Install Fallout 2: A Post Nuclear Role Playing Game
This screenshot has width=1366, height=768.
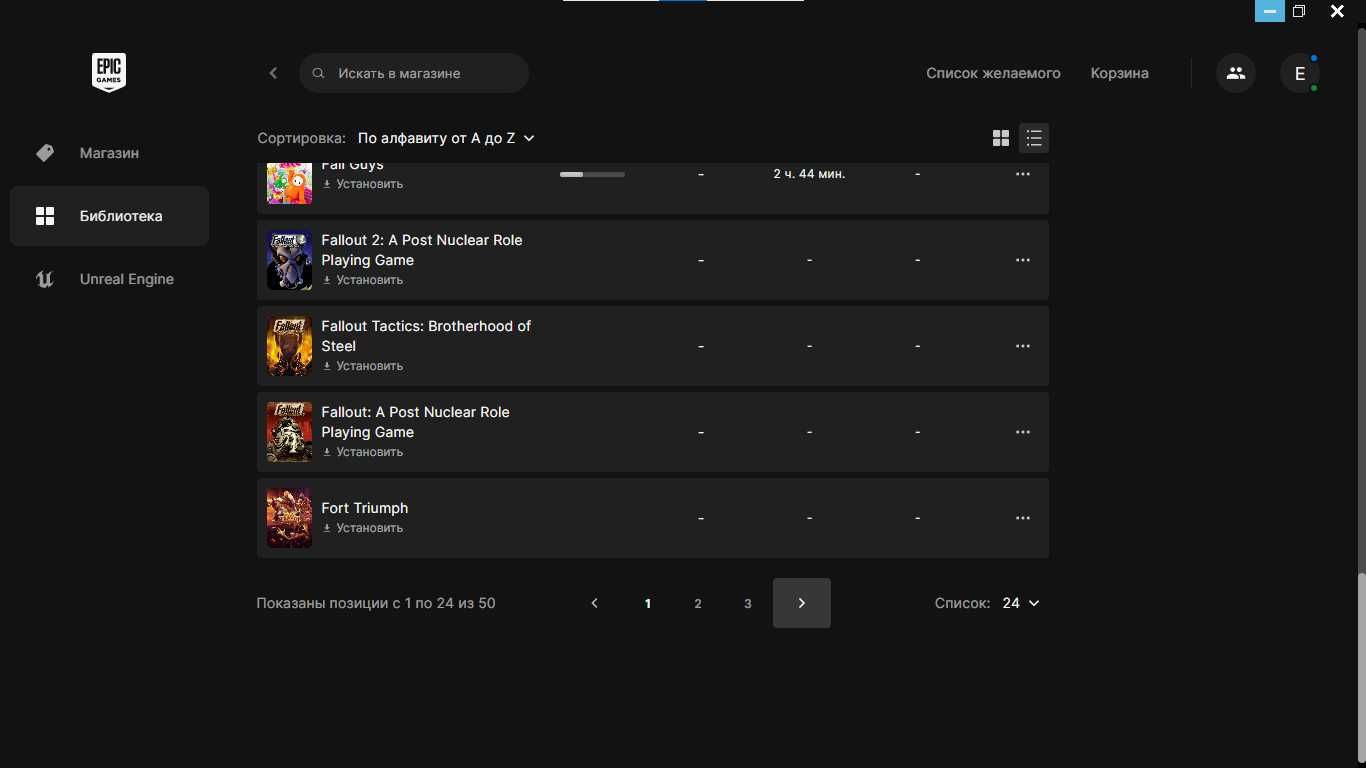point(362,280)
